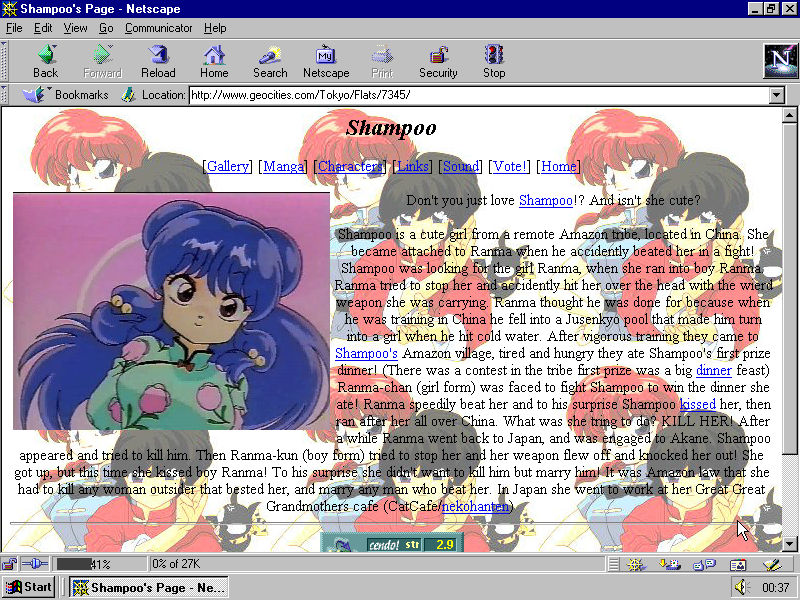Image resolution: width=800 pixels, height=600 pixels.
Task: Visit the Sound link
Action: pyautogui.click(x=461, y=166)
